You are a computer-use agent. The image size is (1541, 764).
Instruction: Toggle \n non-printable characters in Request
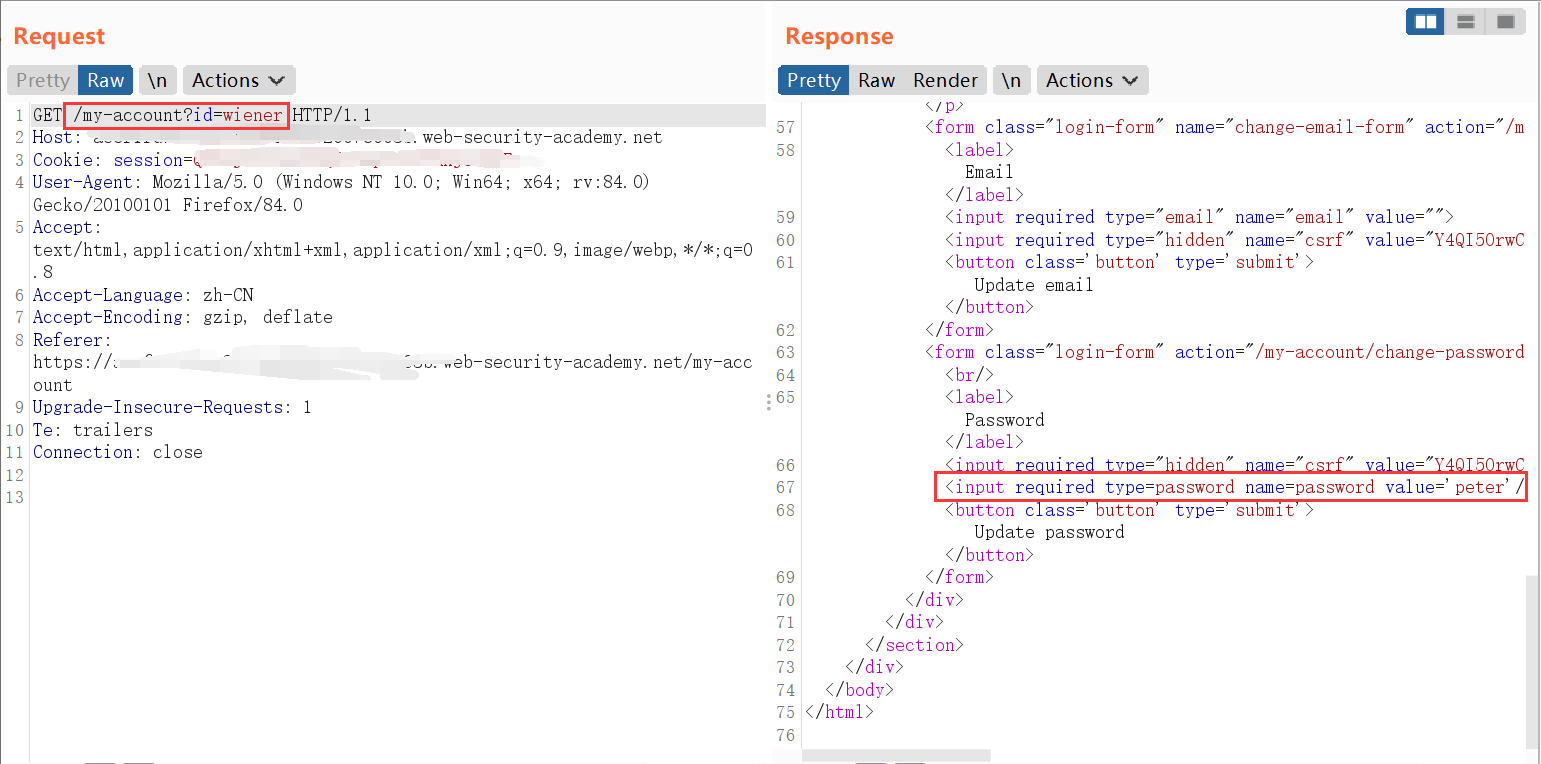157,80
